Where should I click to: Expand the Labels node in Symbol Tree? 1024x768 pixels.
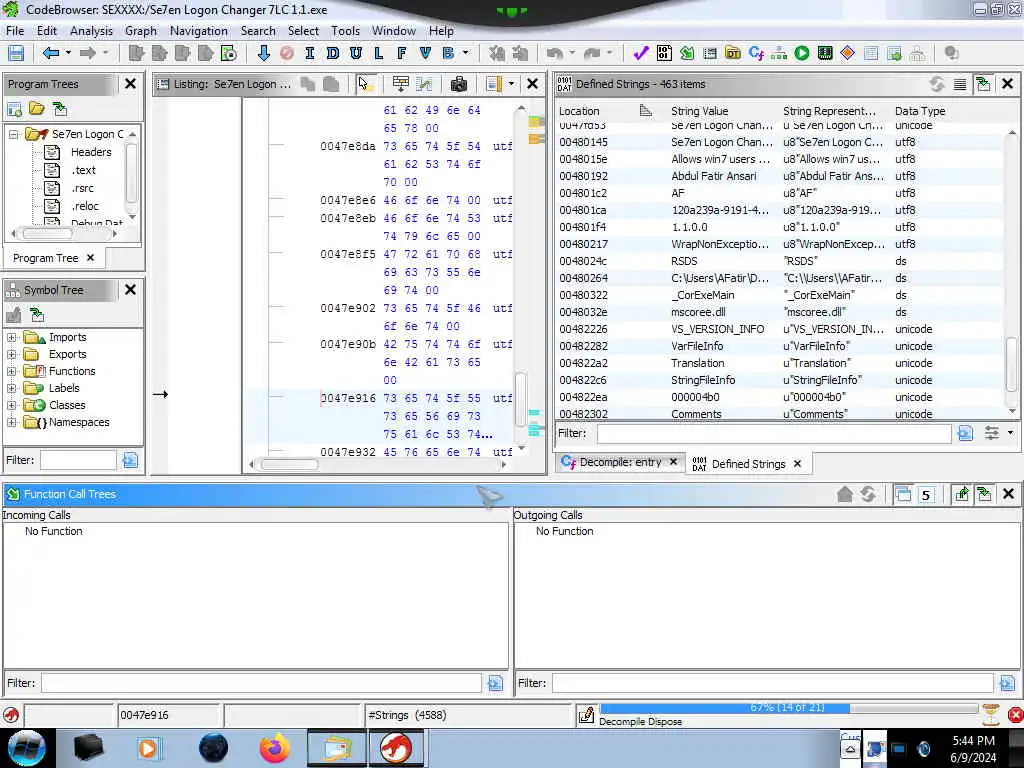tap(12, 389)
